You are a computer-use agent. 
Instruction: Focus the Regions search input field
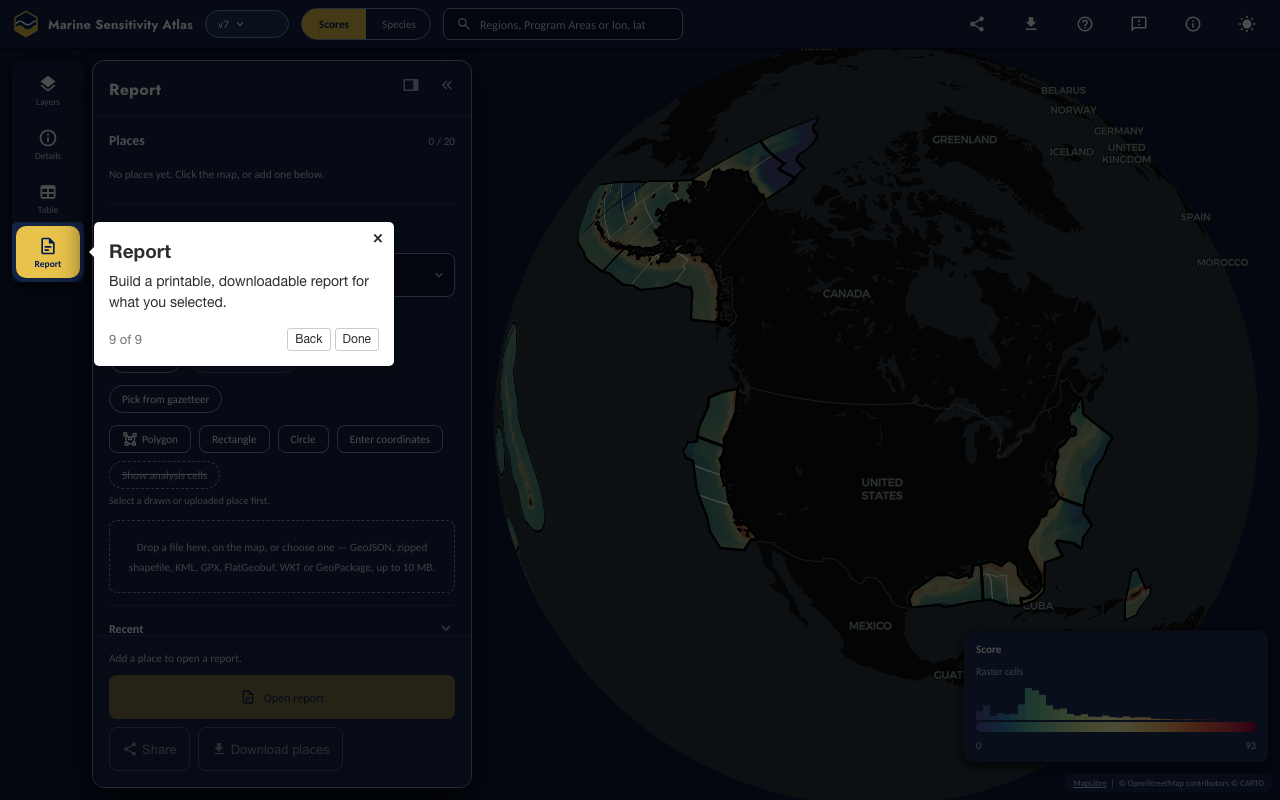tap(563, 24)
